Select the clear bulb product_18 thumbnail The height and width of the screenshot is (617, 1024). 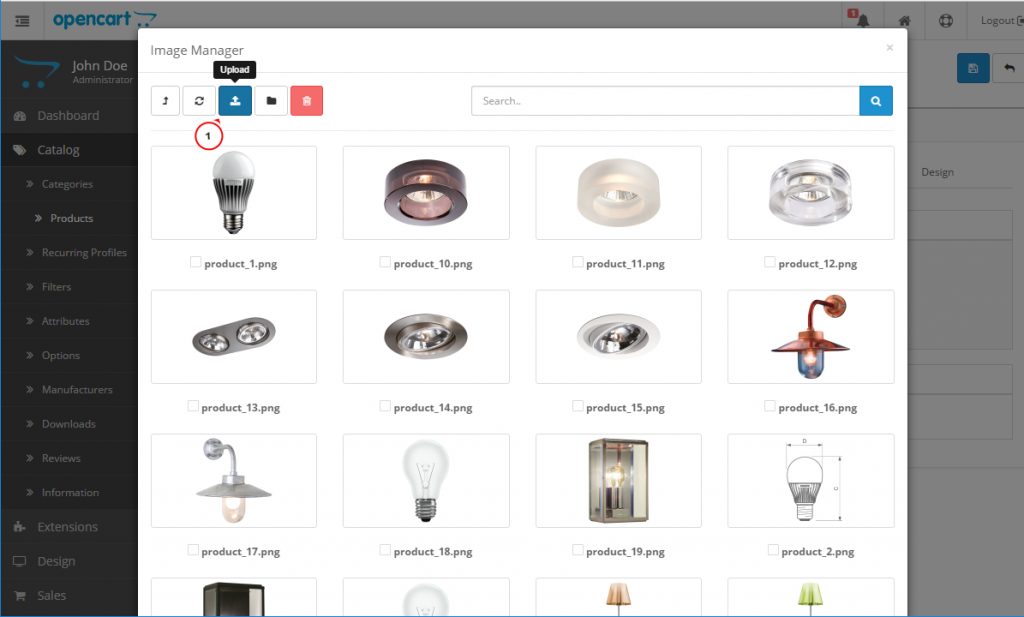point(426,481)
